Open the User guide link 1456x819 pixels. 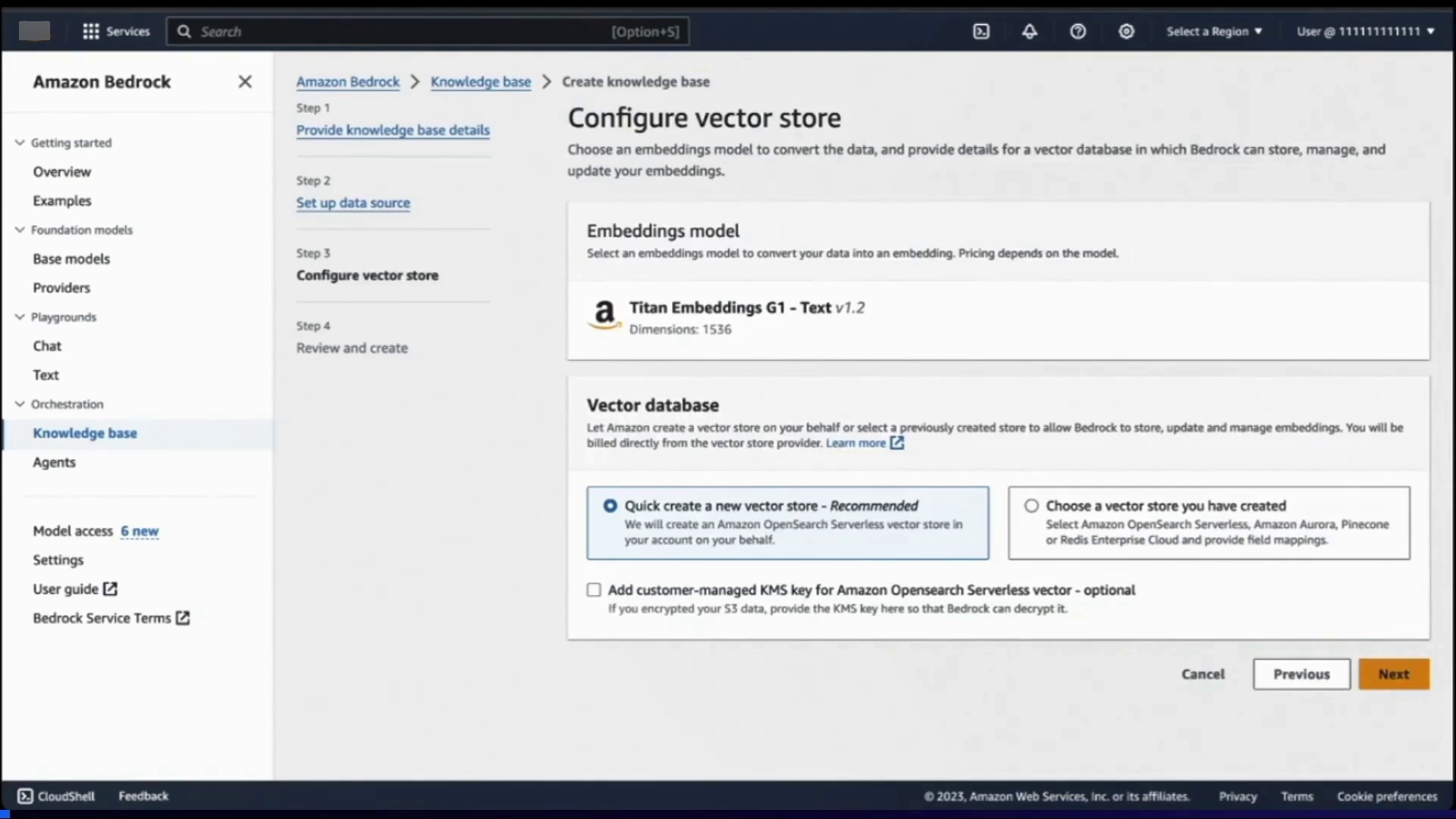(x=66, y=589)
